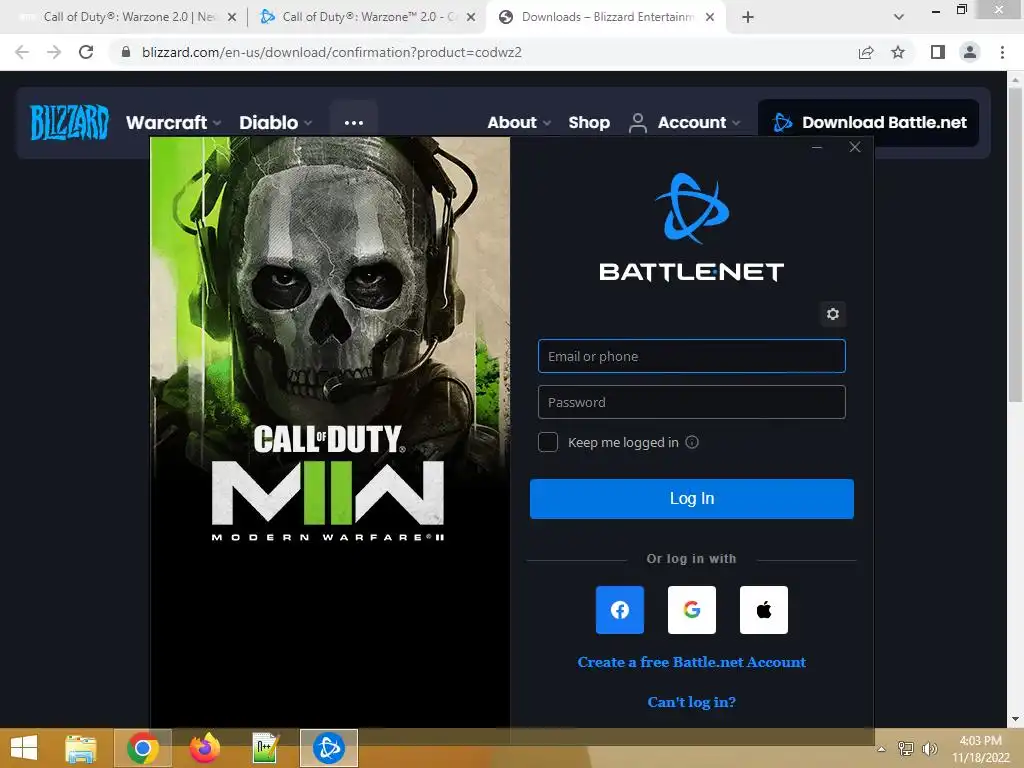Bookmark this page with star icon

898,52
